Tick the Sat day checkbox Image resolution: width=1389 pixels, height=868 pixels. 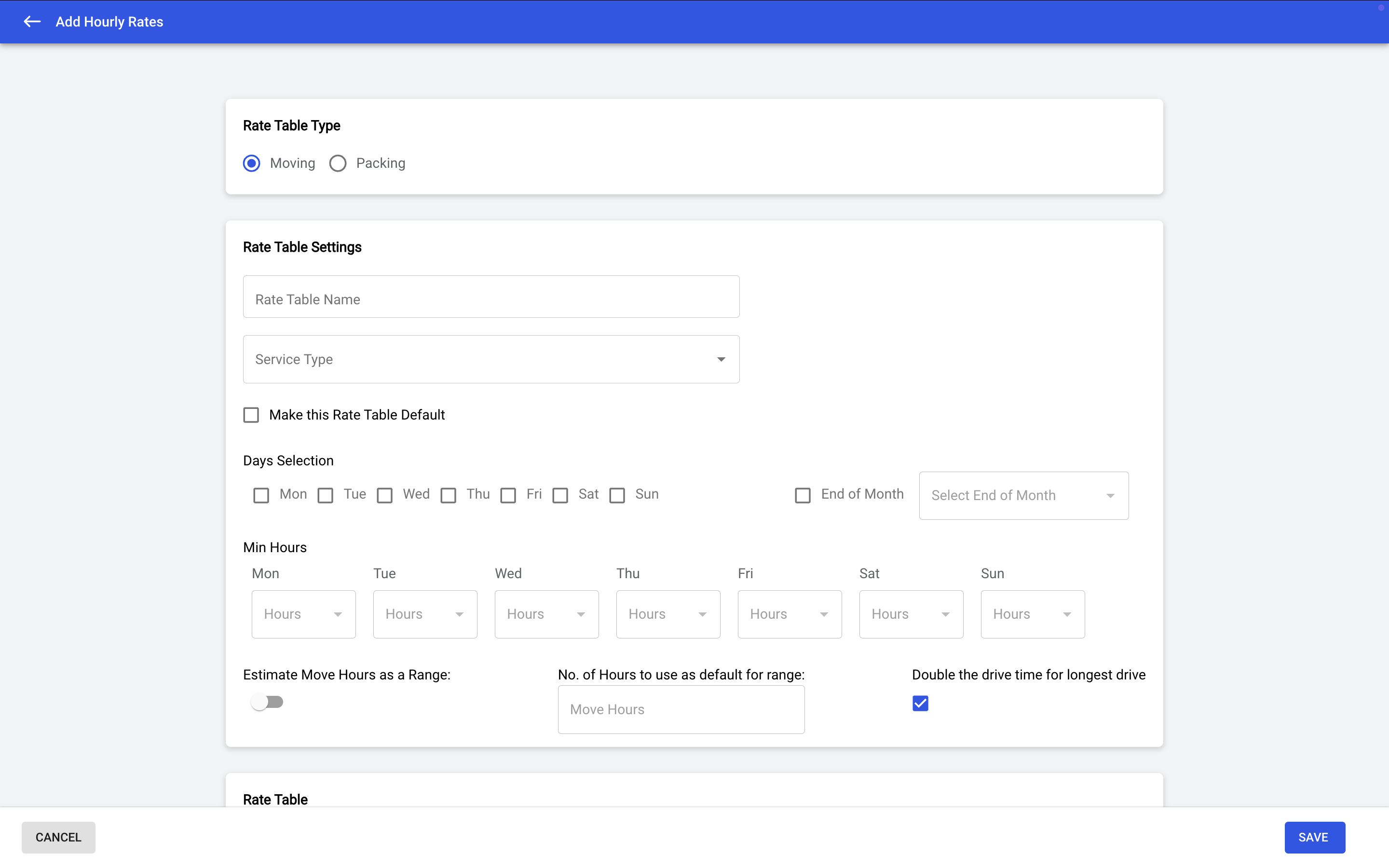560,495
